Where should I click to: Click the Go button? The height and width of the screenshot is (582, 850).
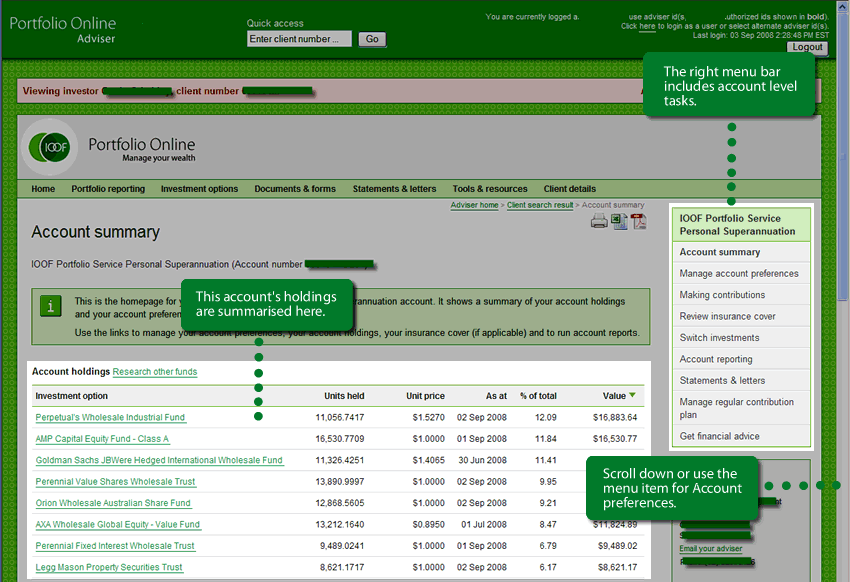(372, 39)
